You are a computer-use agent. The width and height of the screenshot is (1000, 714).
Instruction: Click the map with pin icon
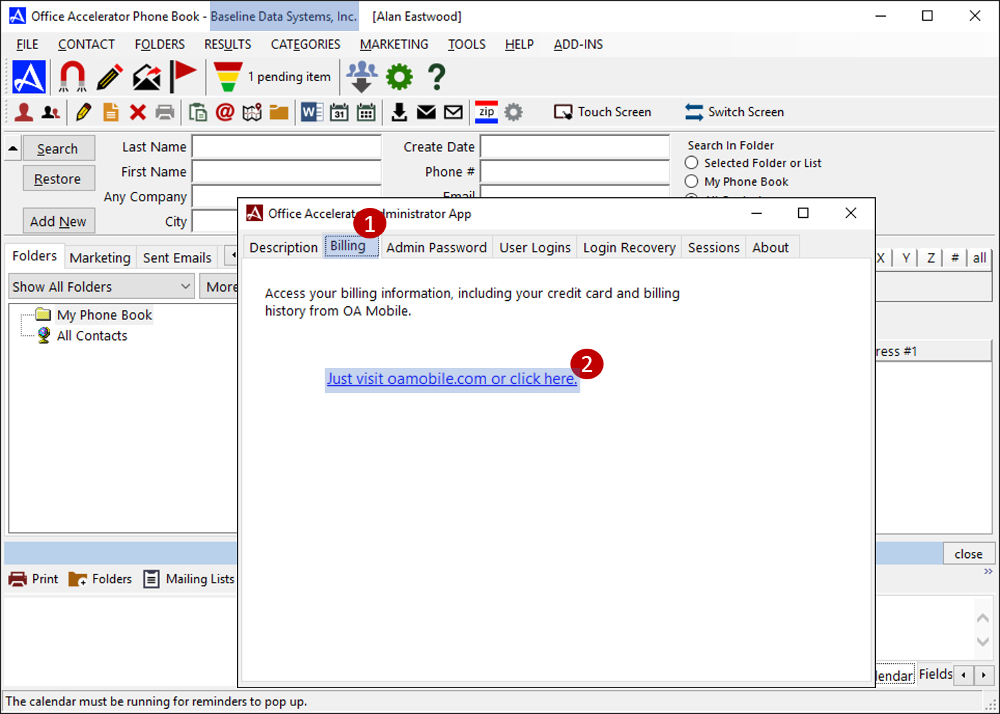[x=252, y=113]
